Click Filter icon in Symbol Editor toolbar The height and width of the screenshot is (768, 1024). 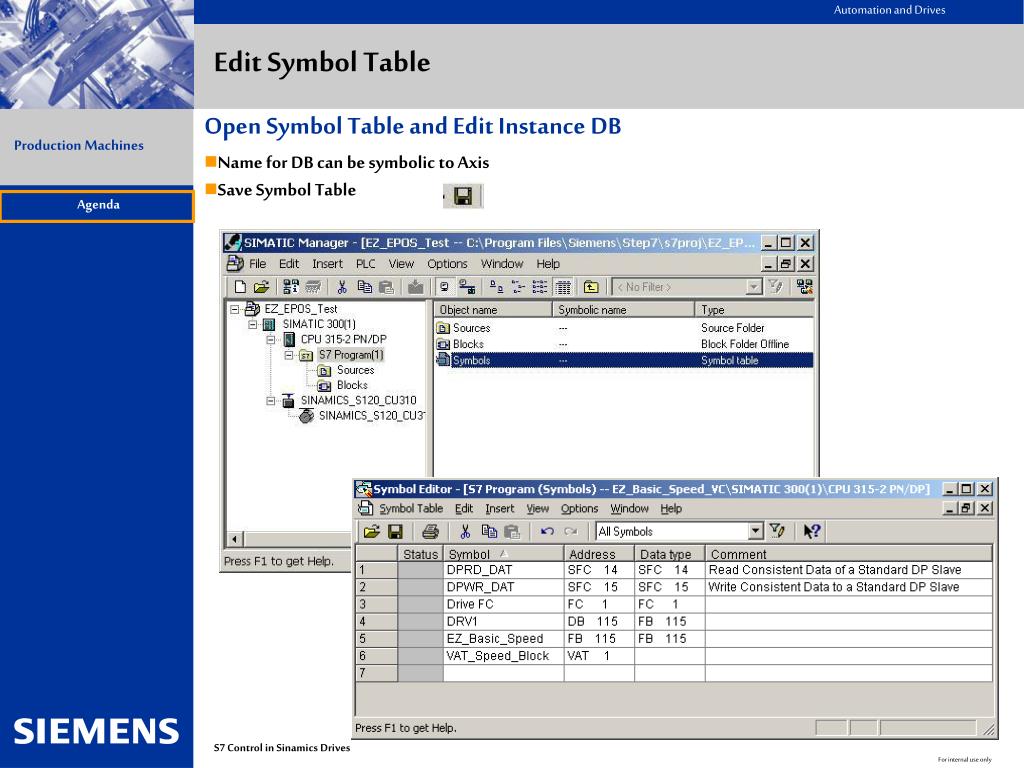tap(777, 531)
